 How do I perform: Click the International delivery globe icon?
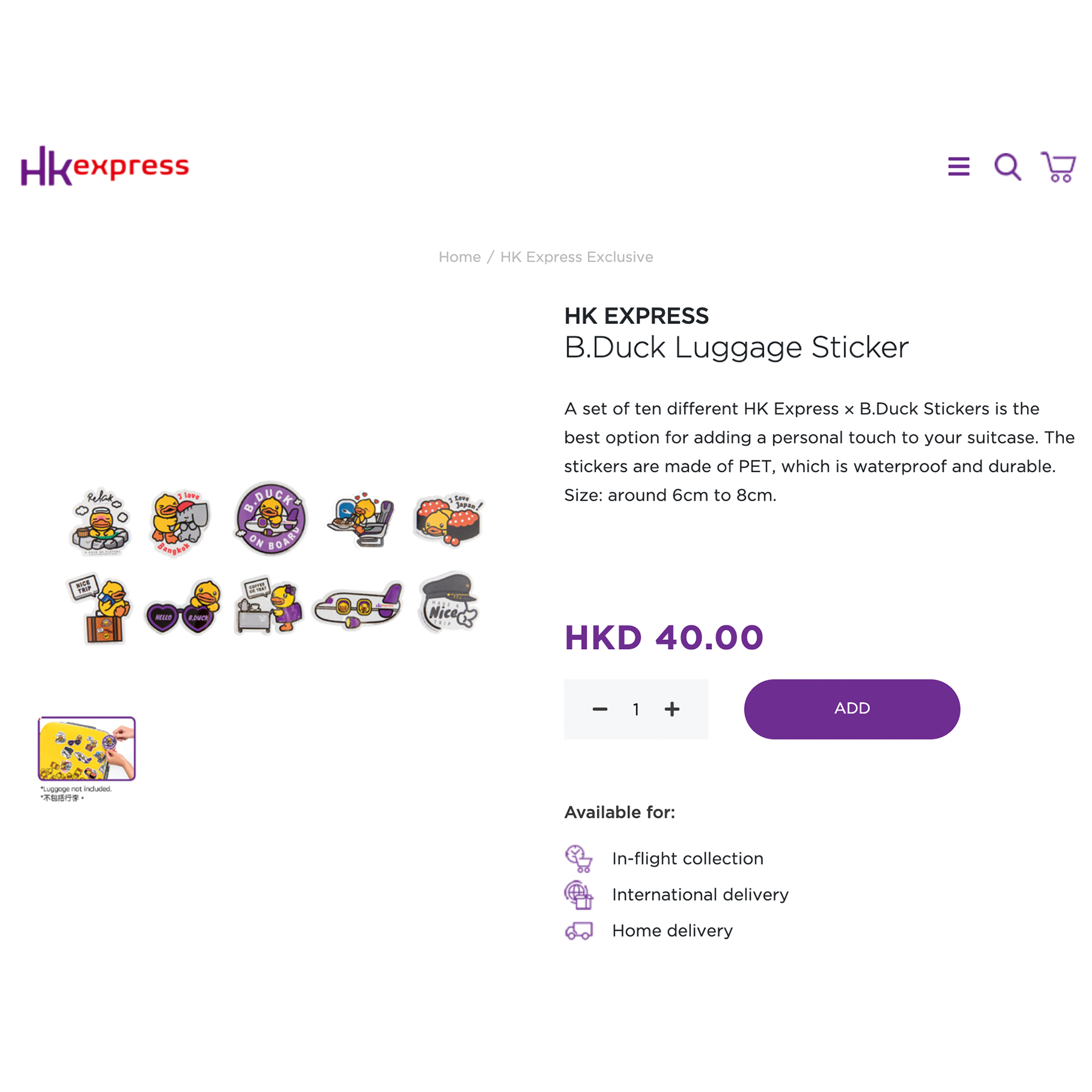point(579,895)
